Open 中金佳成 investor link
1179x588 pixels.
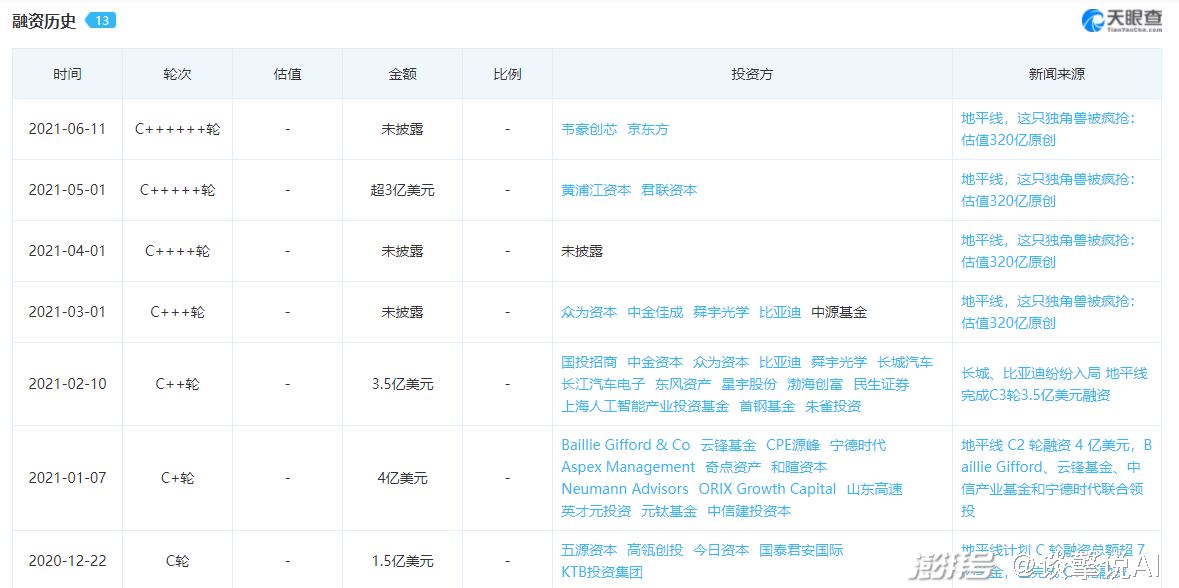tap(655, 312)
